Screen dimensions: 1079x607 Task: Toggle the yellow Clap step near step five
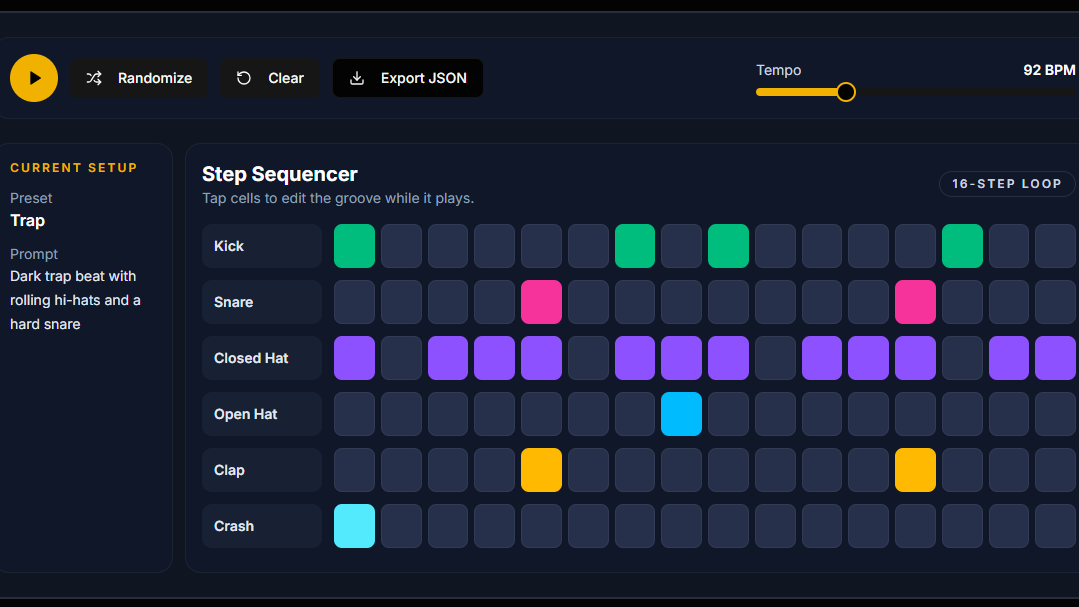[x=541, y=469]
